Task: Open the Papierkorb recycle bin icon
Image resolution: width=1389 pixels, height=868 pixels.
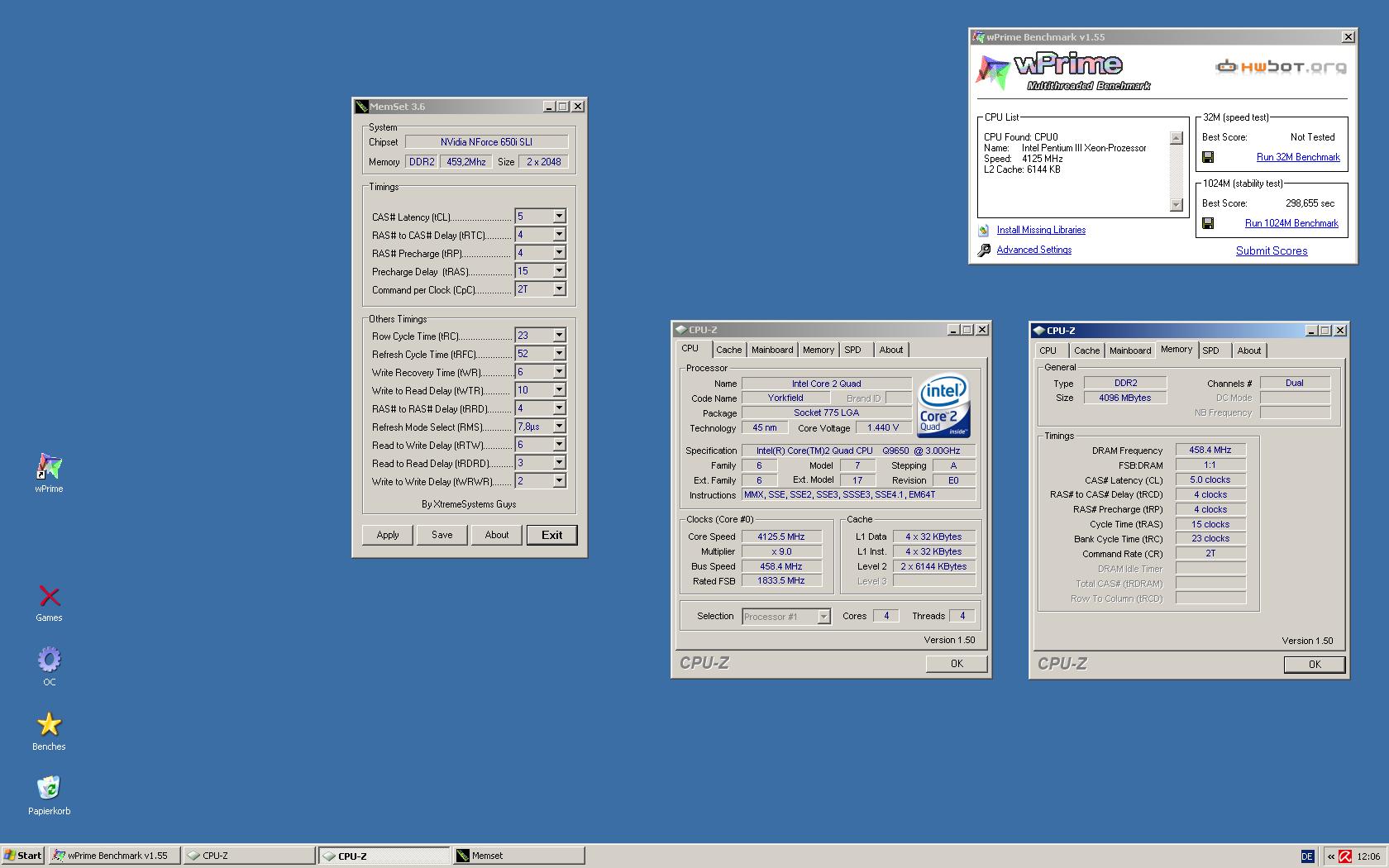Action: [x=49, y=788]
